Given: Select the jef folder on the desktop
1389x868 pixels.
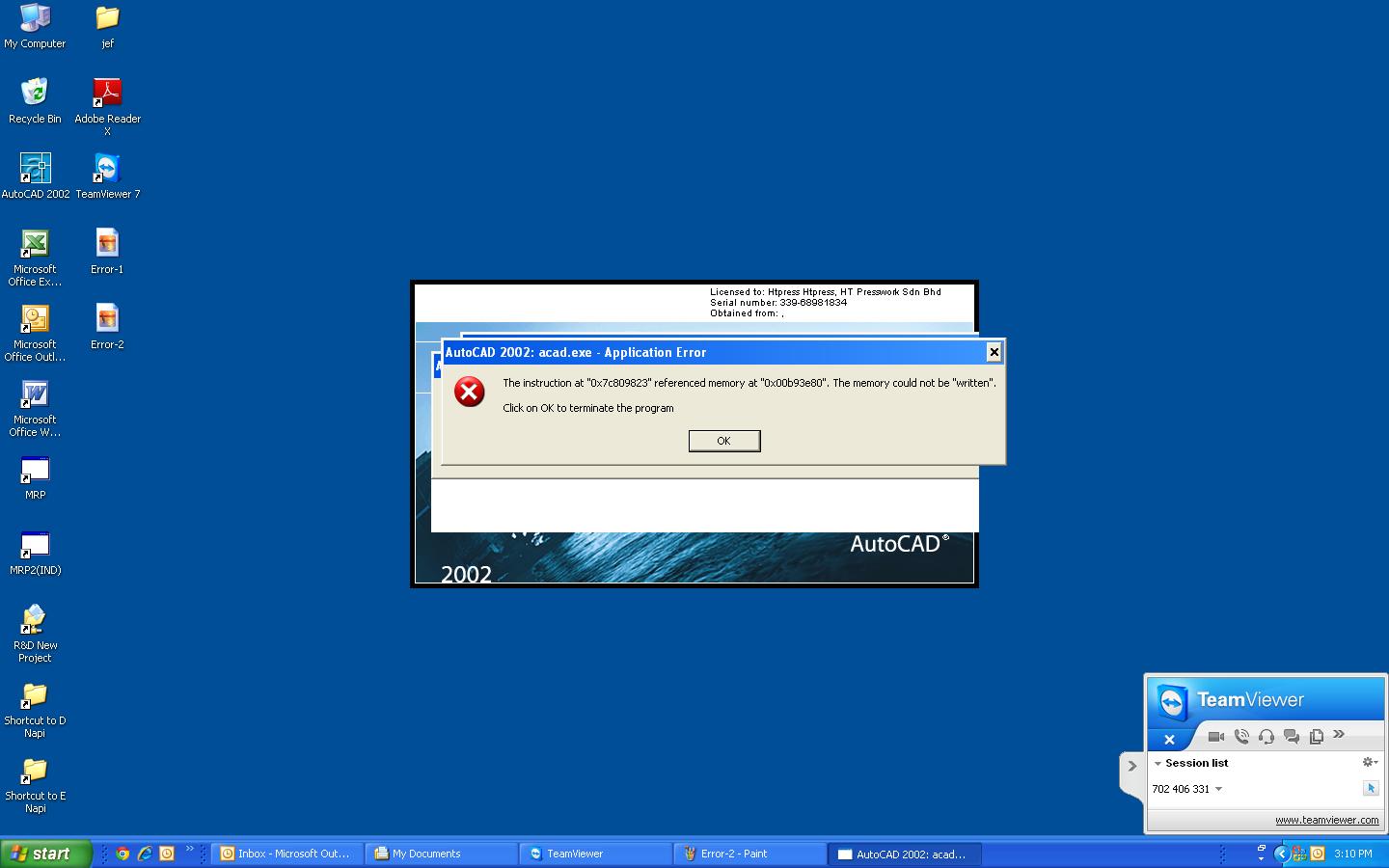Looking at the screenshot, I should pyautogui.click(x=107, y=26).
